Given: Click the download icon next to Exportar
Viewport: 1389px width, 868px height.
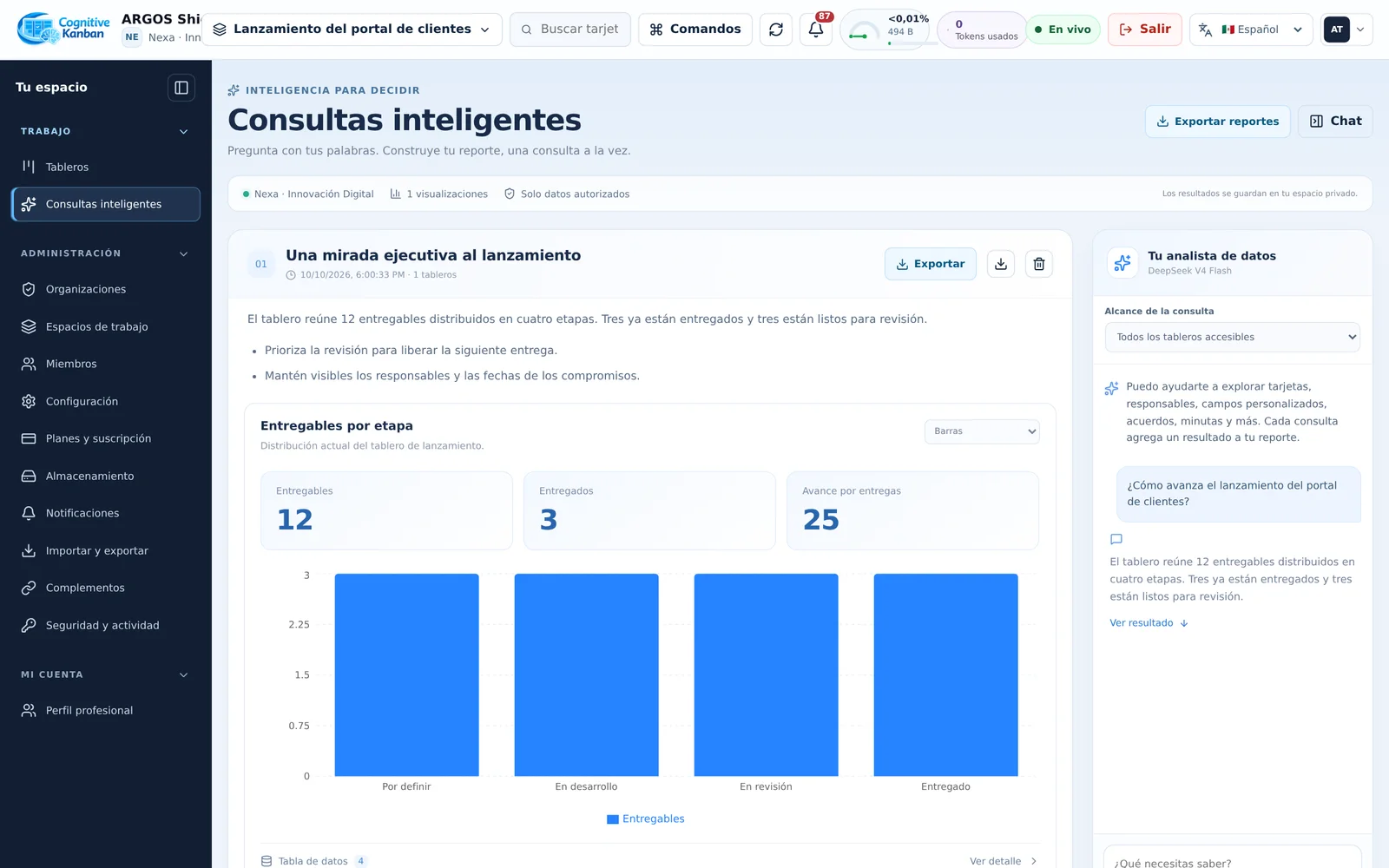Looking at the screenshot, I should click(1001, 264).
